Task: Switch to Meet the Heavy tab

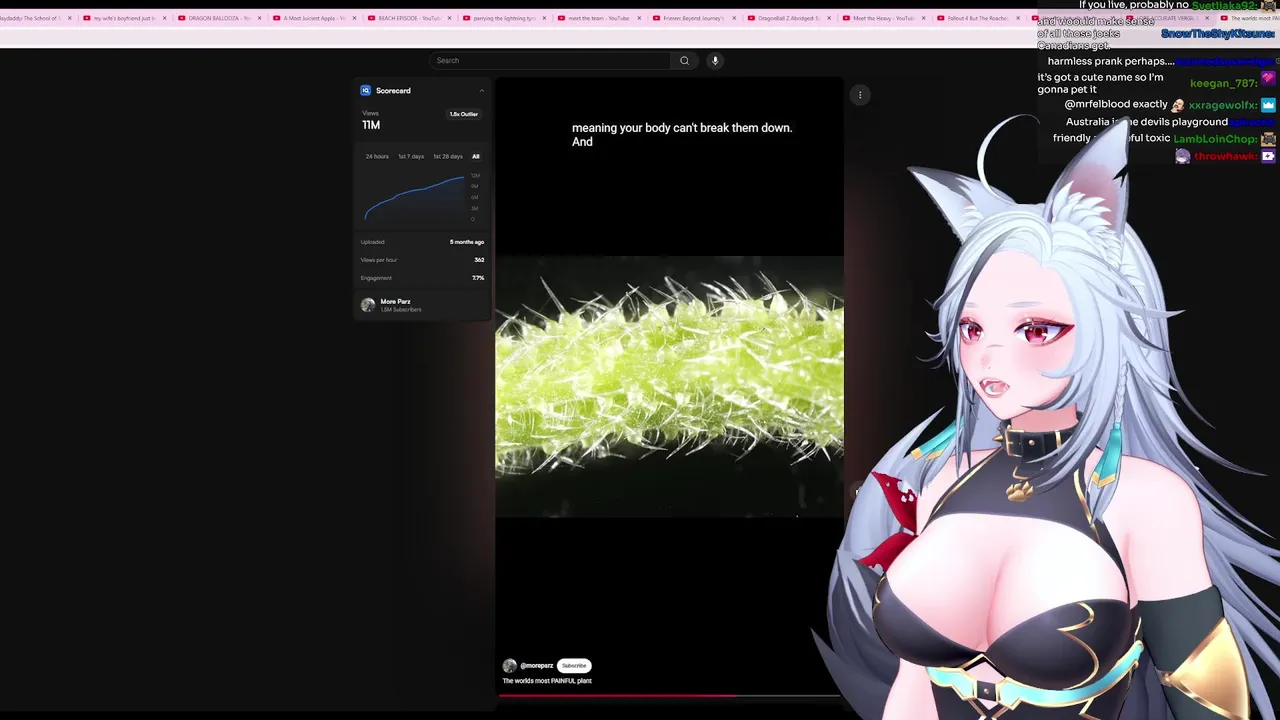Action: [883, 18]
